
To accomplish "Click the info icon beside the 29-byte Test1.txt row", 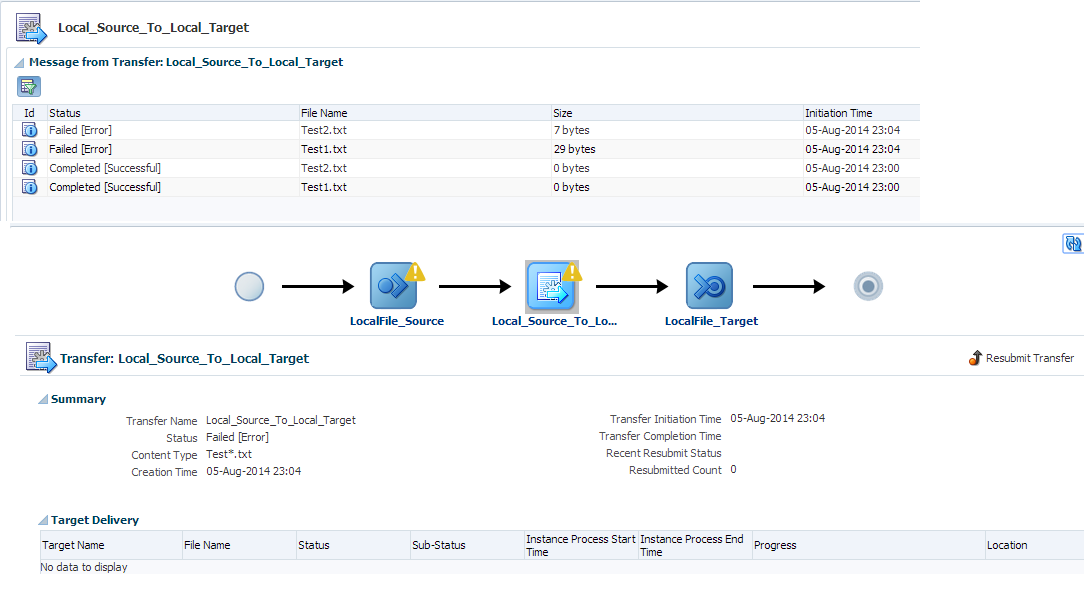I will (x=29, y=148).
